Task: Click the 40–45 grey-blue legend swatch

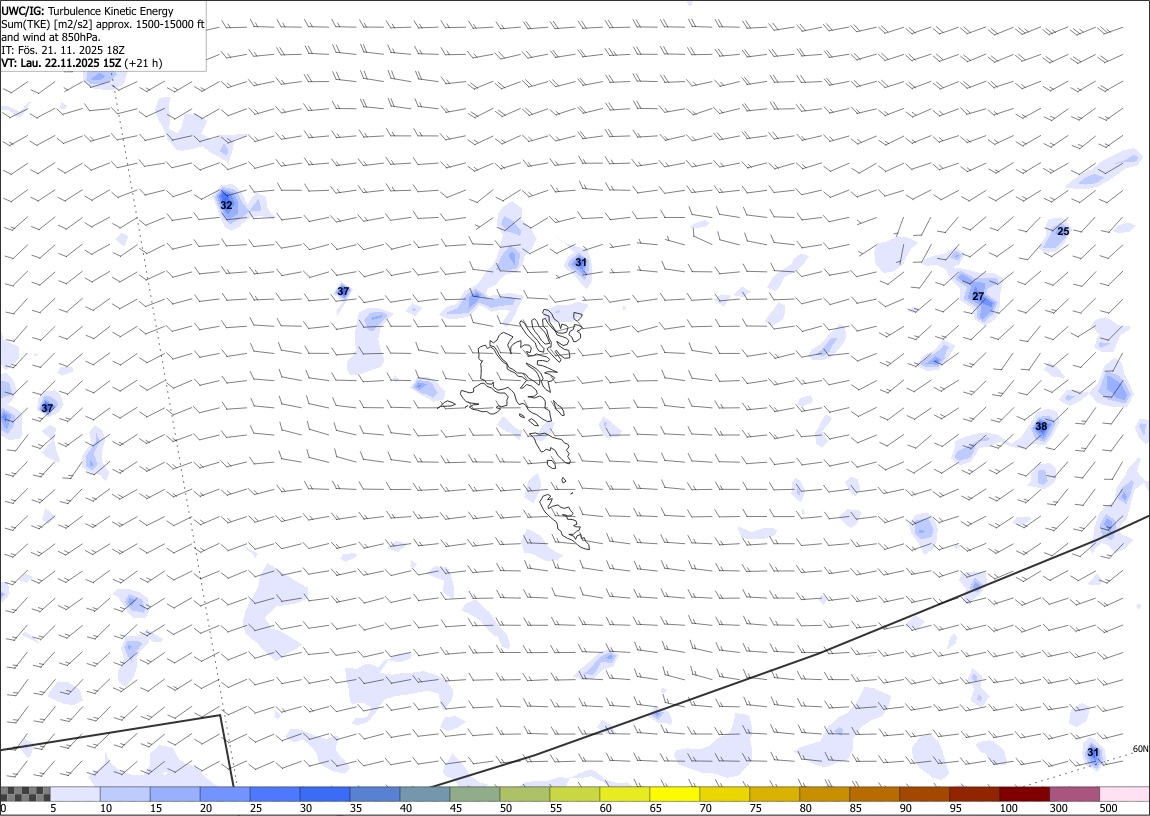Action: (425, 794)
